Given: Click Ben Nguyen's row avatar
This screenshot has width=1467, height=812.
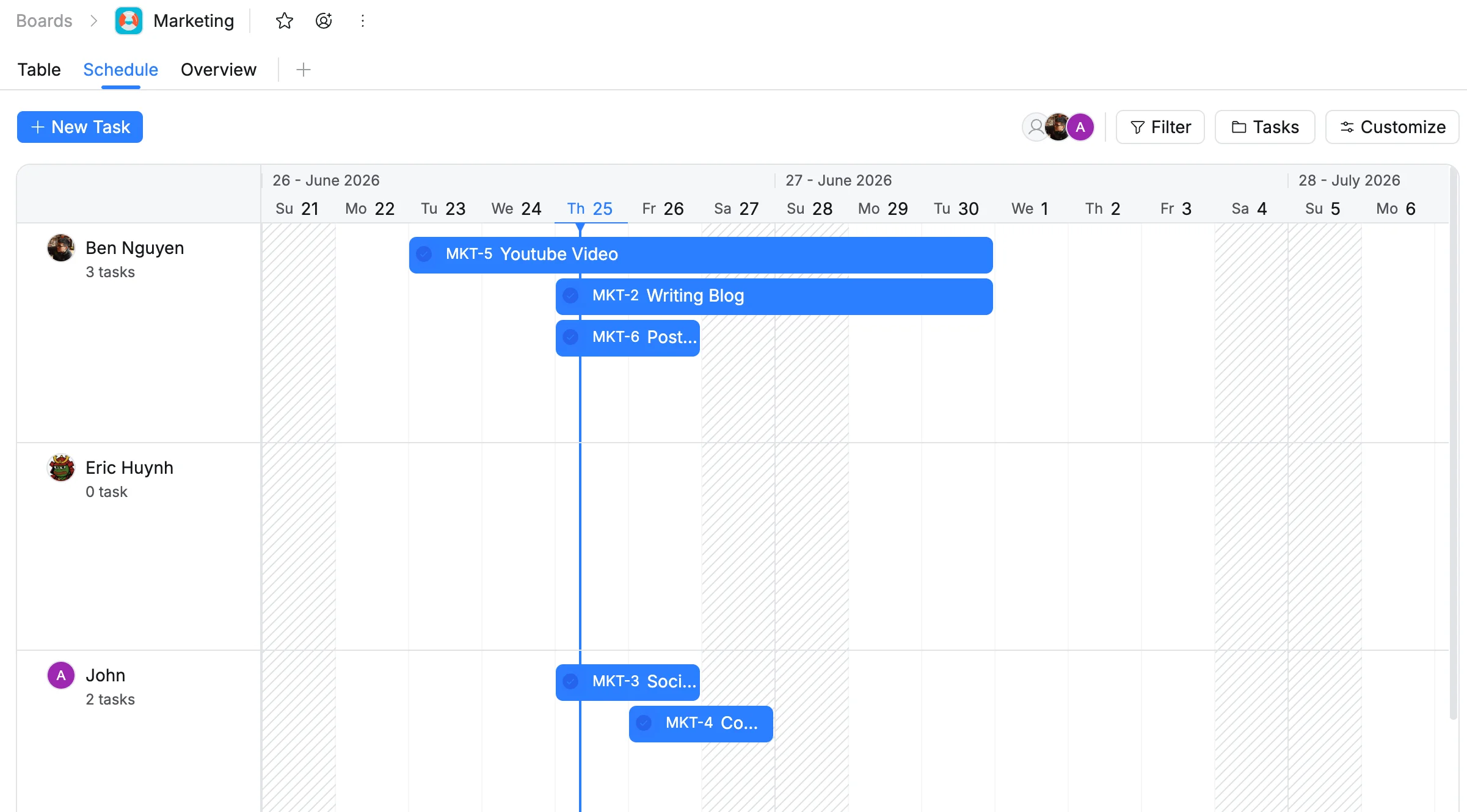Looking at the screenshot, I should 61,248.
